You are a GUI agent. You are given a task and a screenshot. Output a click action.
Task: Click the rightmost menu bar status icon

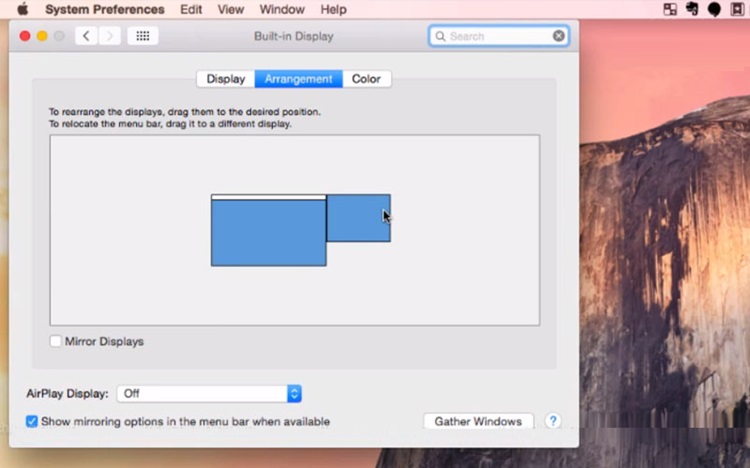coord(737,9)
